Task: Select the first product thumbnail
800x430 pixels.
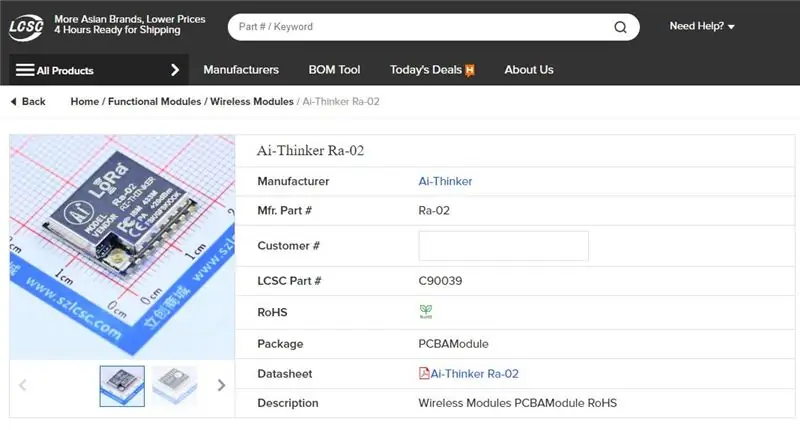Action: (122, 386)
